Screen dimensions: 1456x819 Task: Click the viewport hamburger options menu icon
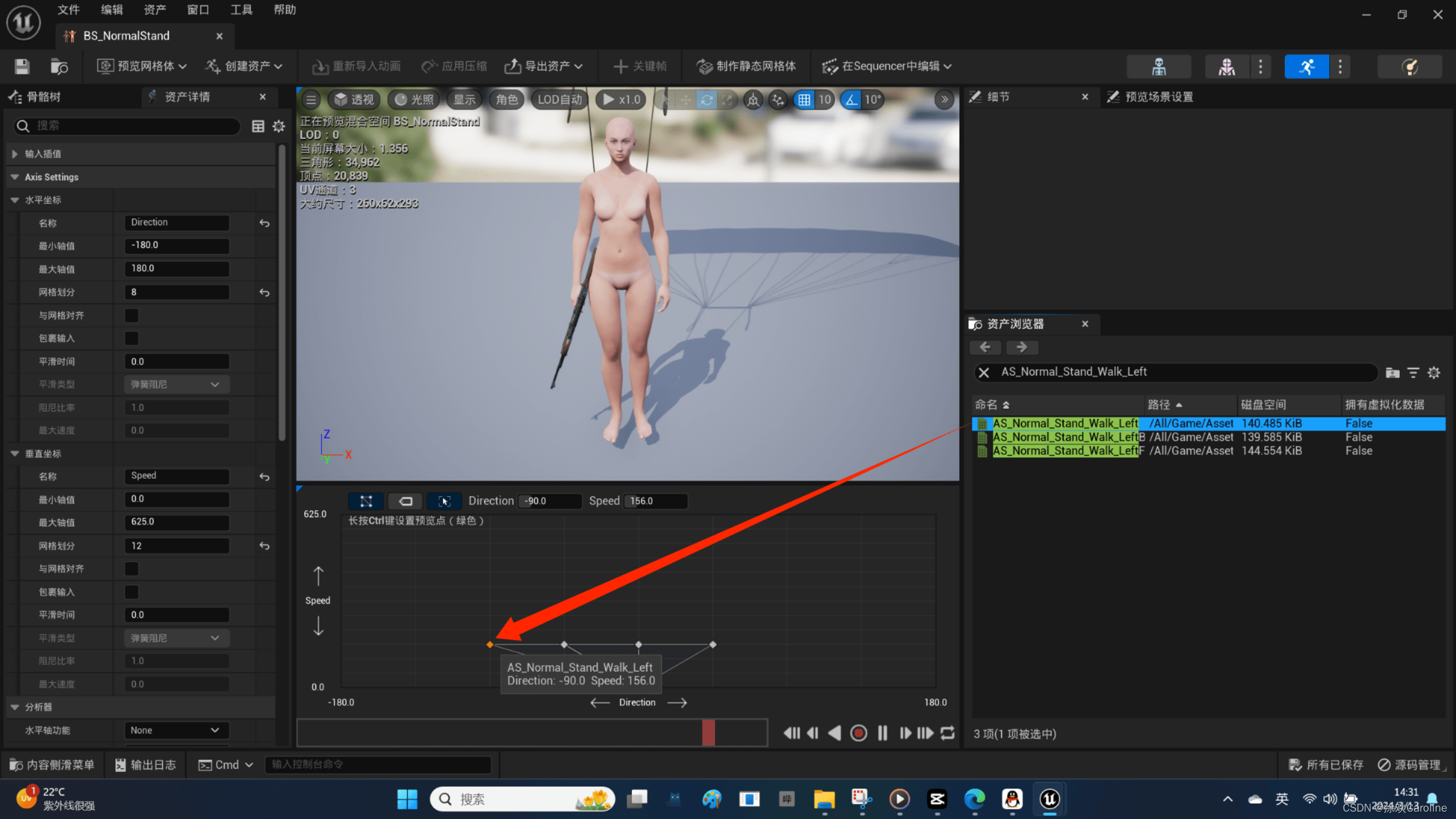(x=311, y=100)
